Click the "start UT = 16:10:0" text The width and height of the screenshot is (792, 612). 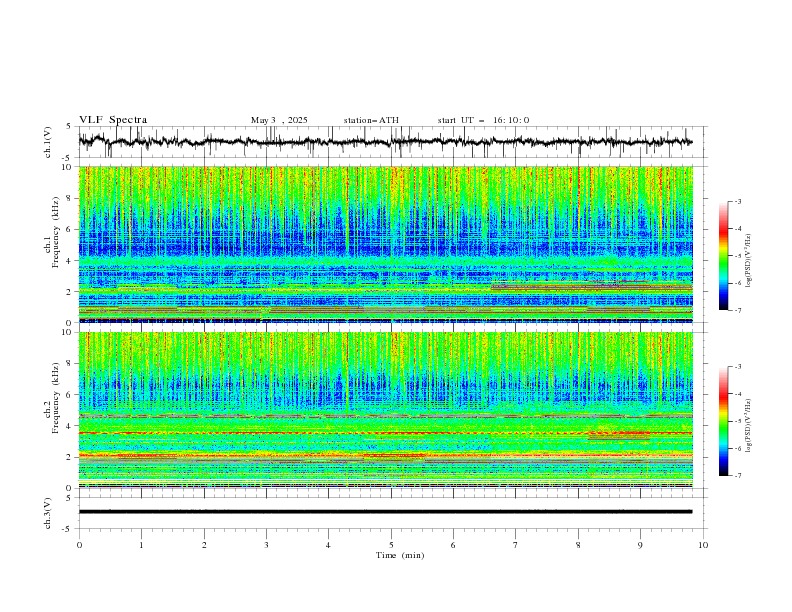[x=483, y=120]
